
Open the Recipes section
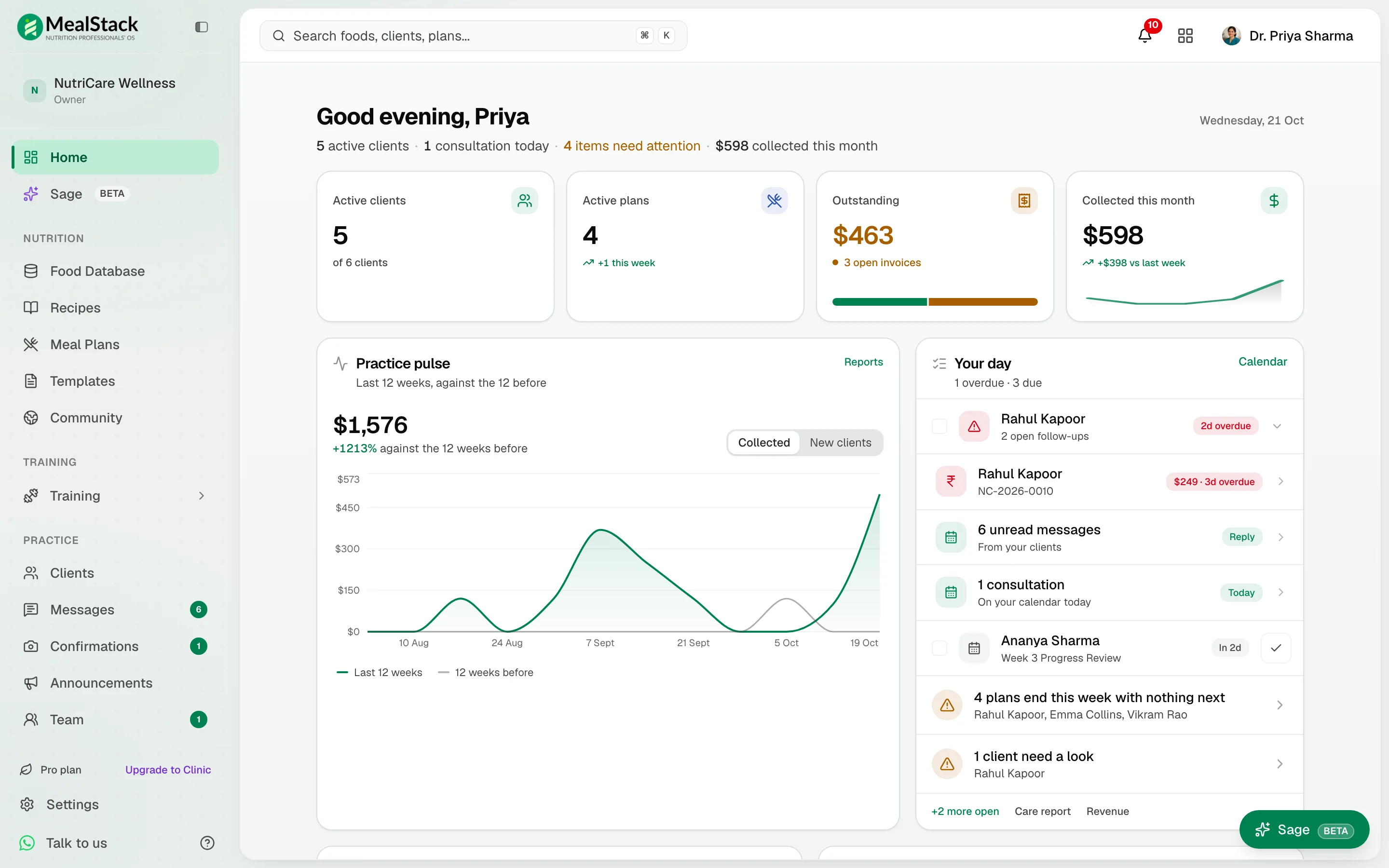pos(115,308)
